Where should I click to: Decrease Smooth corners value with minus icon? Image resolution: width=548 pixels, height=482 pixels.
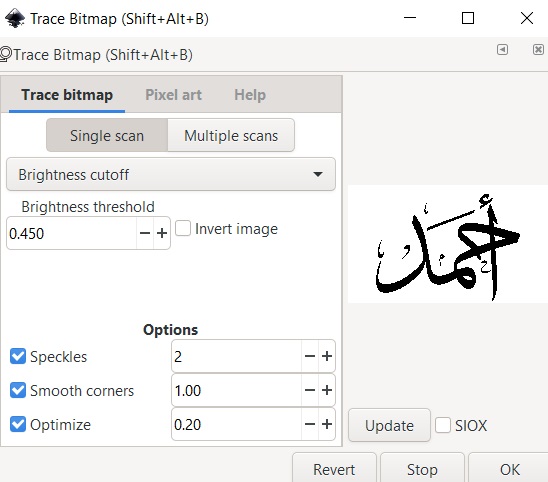coord(310,390)
